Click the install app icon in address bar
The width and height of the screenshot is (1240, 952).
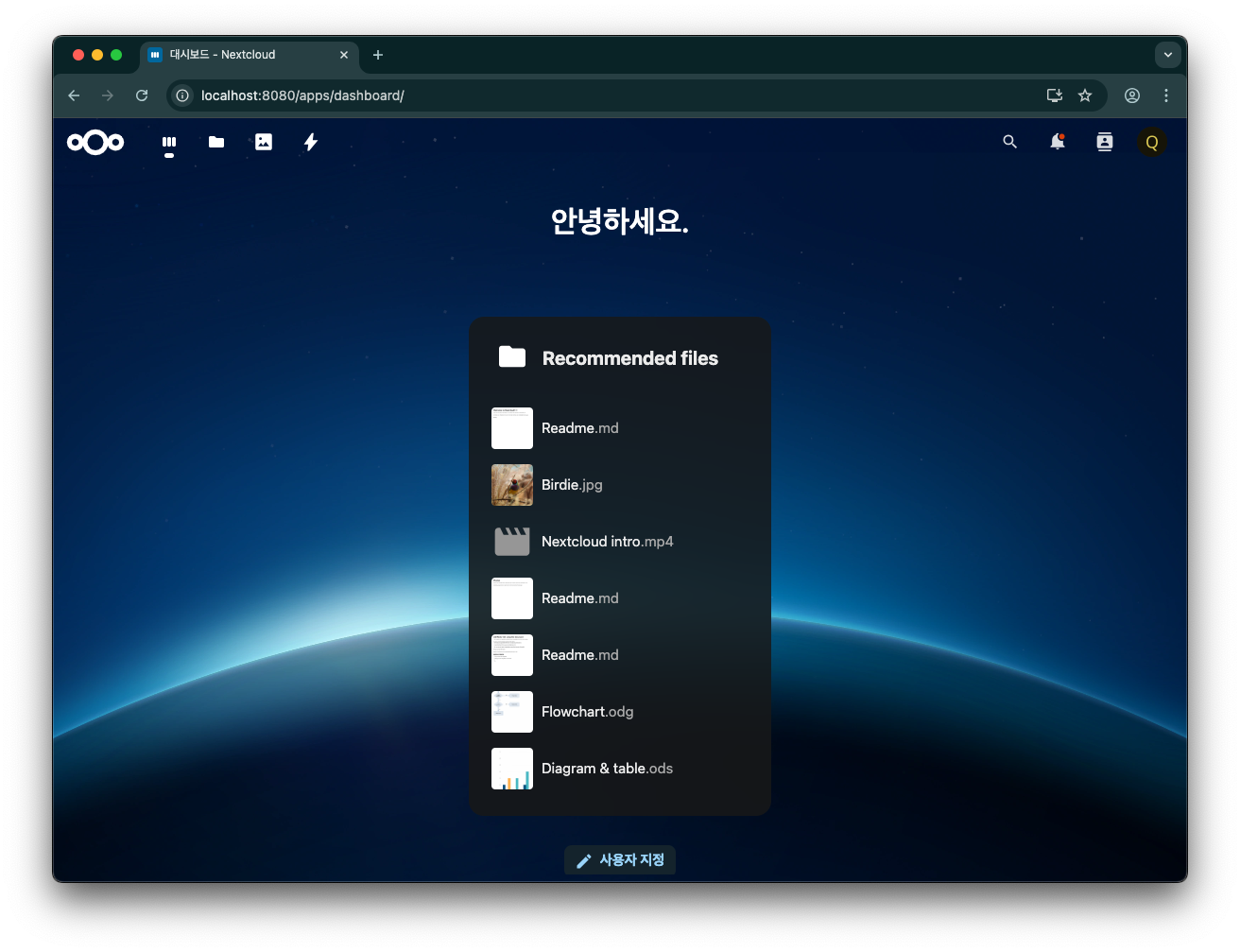(1055, 95)
